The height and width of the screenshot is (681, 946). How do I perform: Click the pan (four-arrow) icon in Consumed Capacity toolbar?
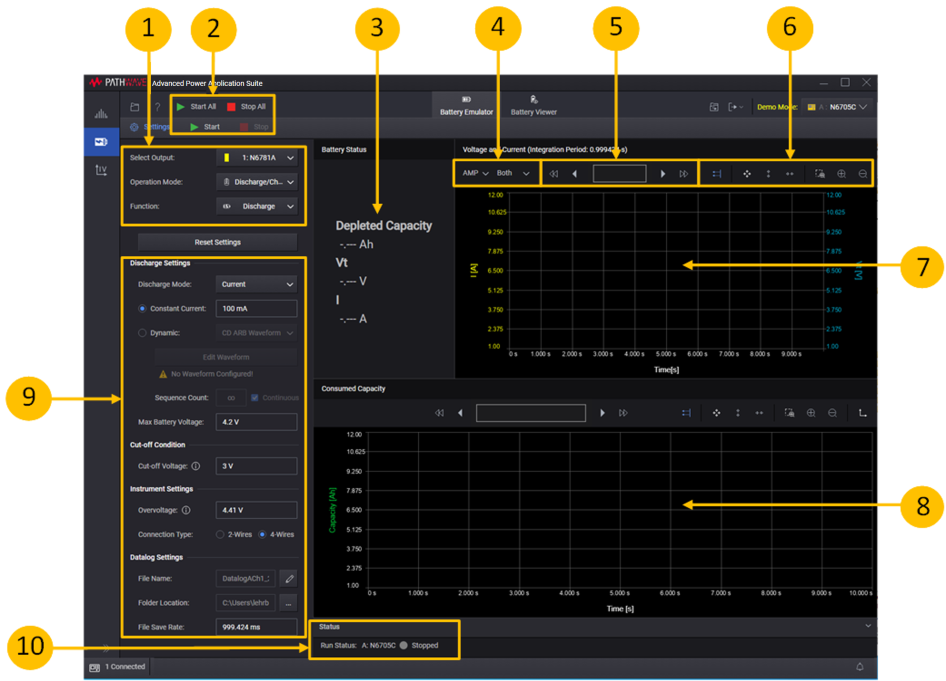716,413
